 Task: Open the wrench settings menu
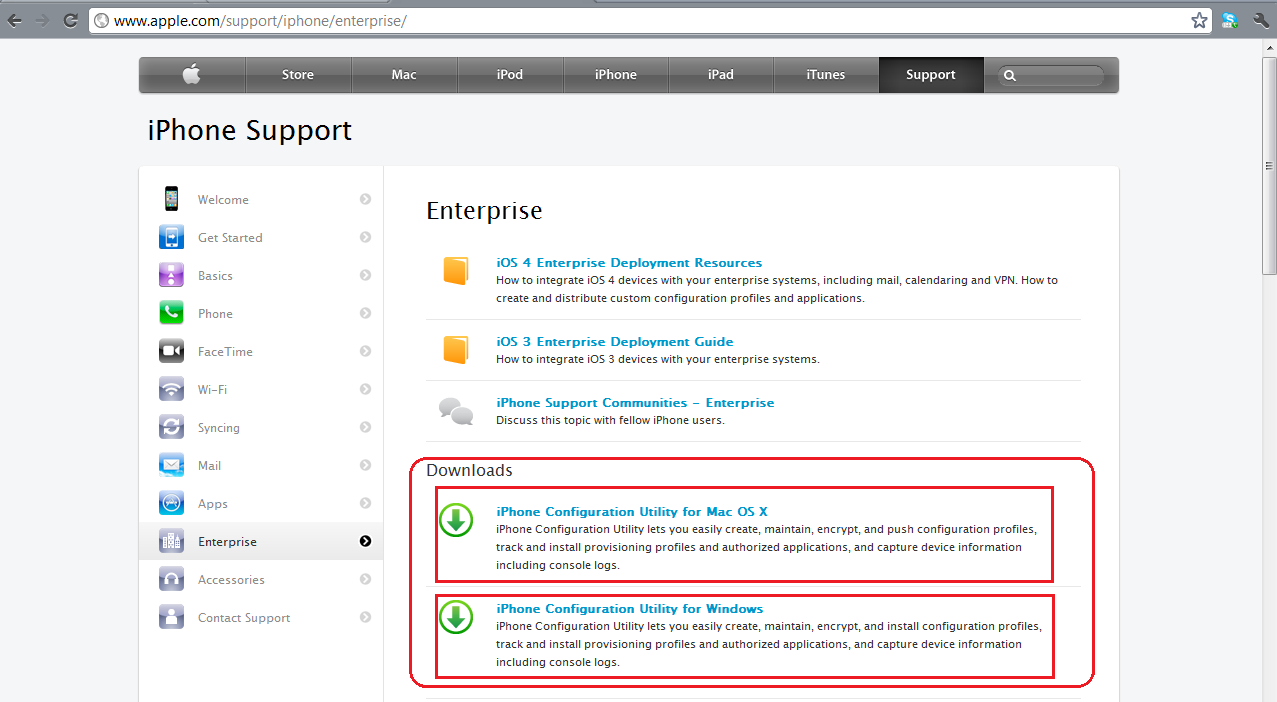click(x=1261, y=20)
